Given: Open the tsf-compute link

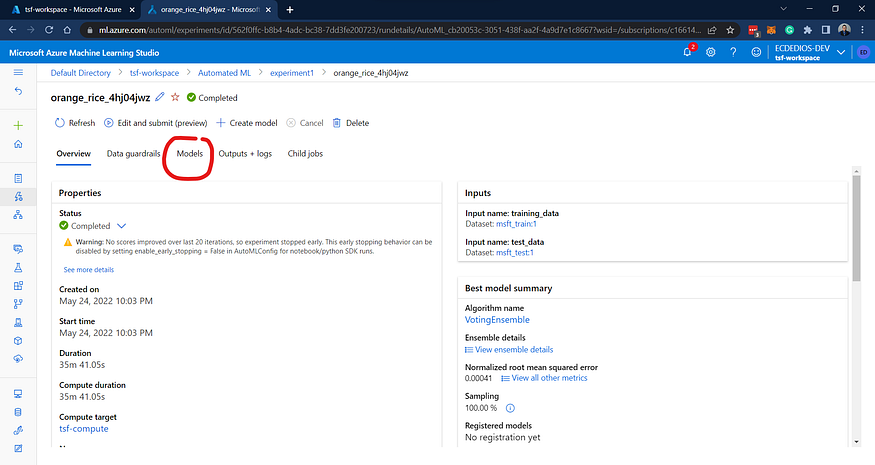Looking at the screenshot, I should (84, 429).
